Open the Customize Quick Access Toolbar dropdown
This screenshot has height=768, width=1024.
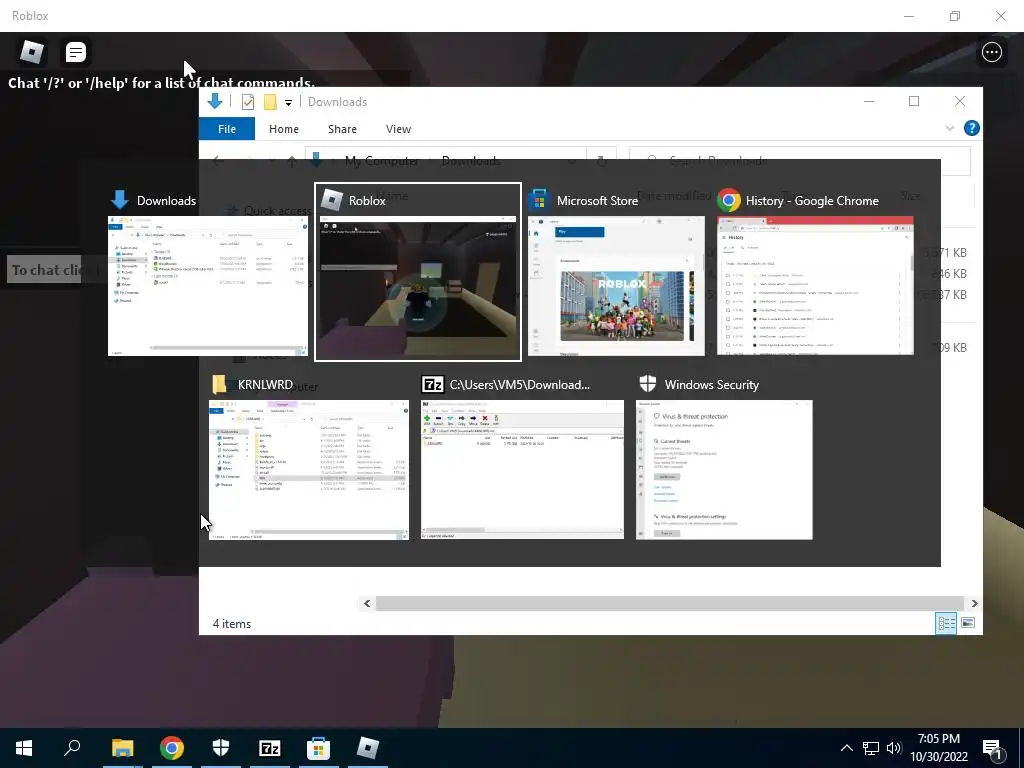[x=288, y=103]
